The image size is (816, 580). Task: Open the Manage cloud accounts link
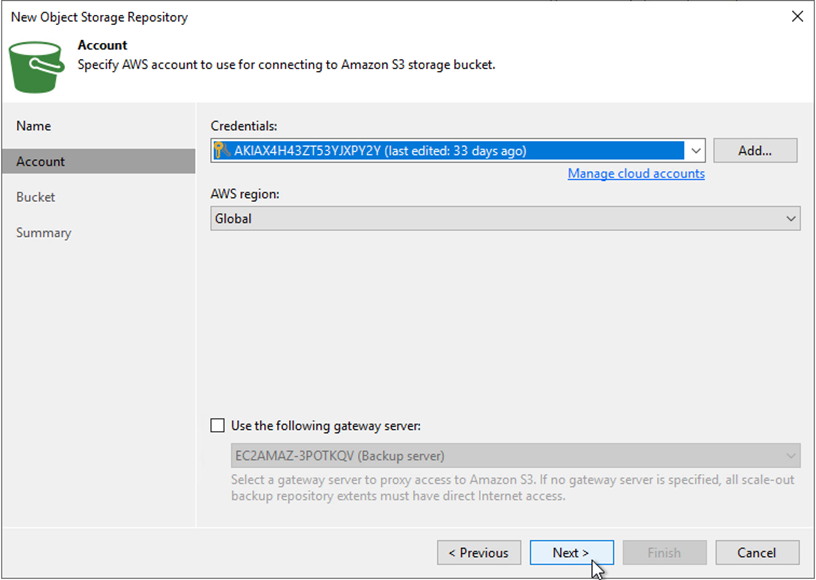tap(636, 174)
